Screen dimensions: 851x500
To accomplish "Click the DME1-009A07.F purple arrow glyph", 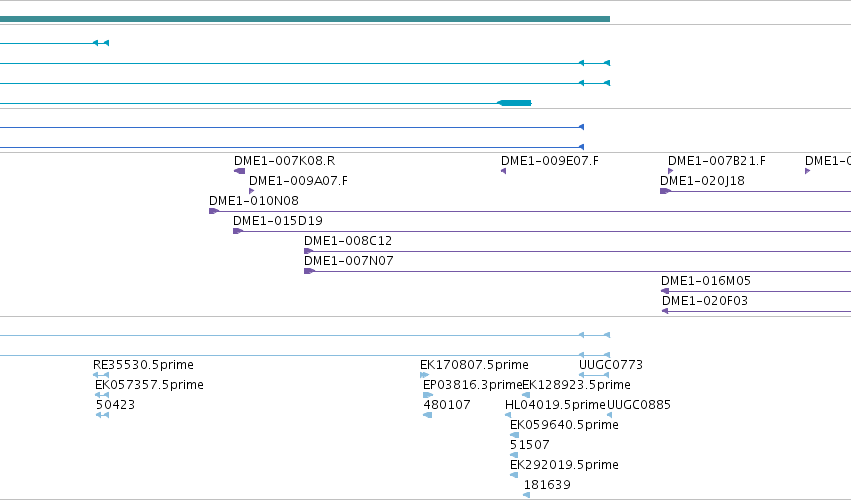I will (251, 191).
